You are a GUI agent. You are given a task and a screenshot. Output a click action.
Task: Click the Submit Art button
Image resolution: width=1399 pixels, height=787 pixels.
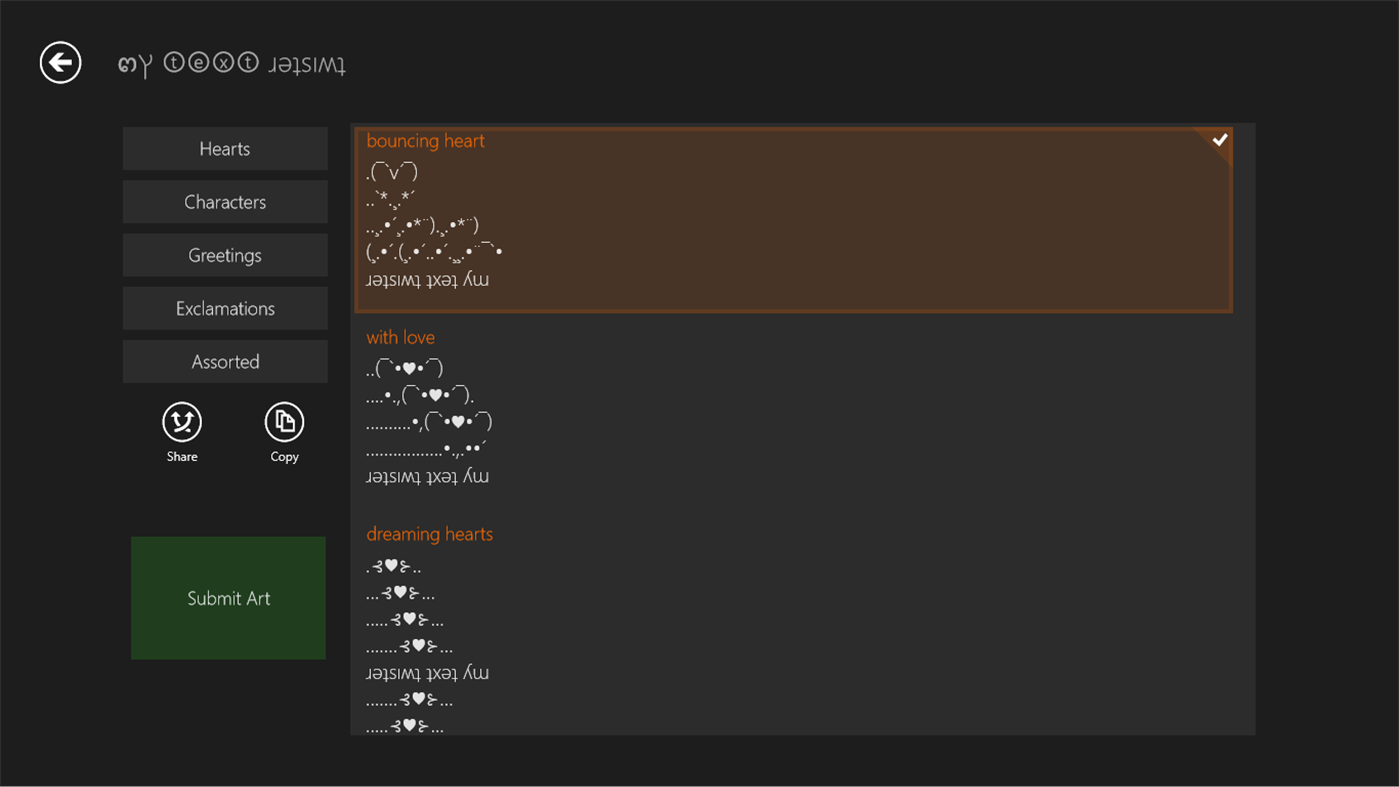(227, 598)
